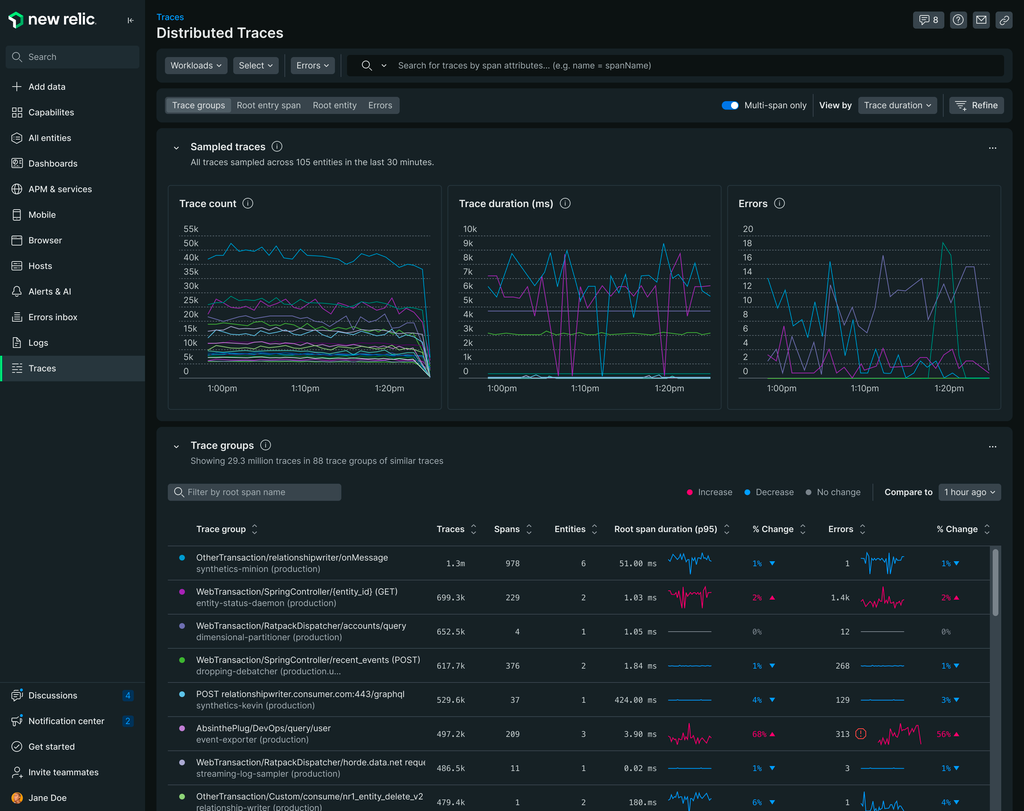Screen dimensions: 1024x811
Task: Open the Trace duration view-by dropdown
Action: [x=897, y=105]
